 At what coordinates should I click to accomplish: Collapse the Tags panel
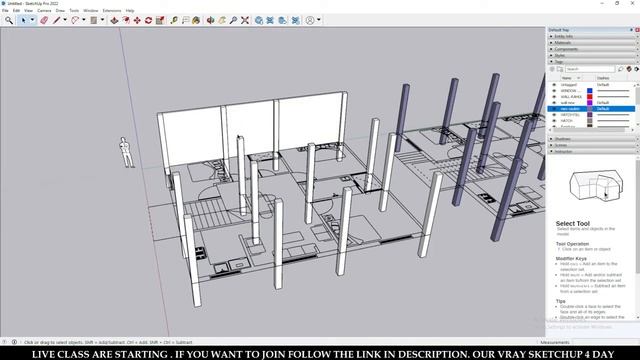593,62
